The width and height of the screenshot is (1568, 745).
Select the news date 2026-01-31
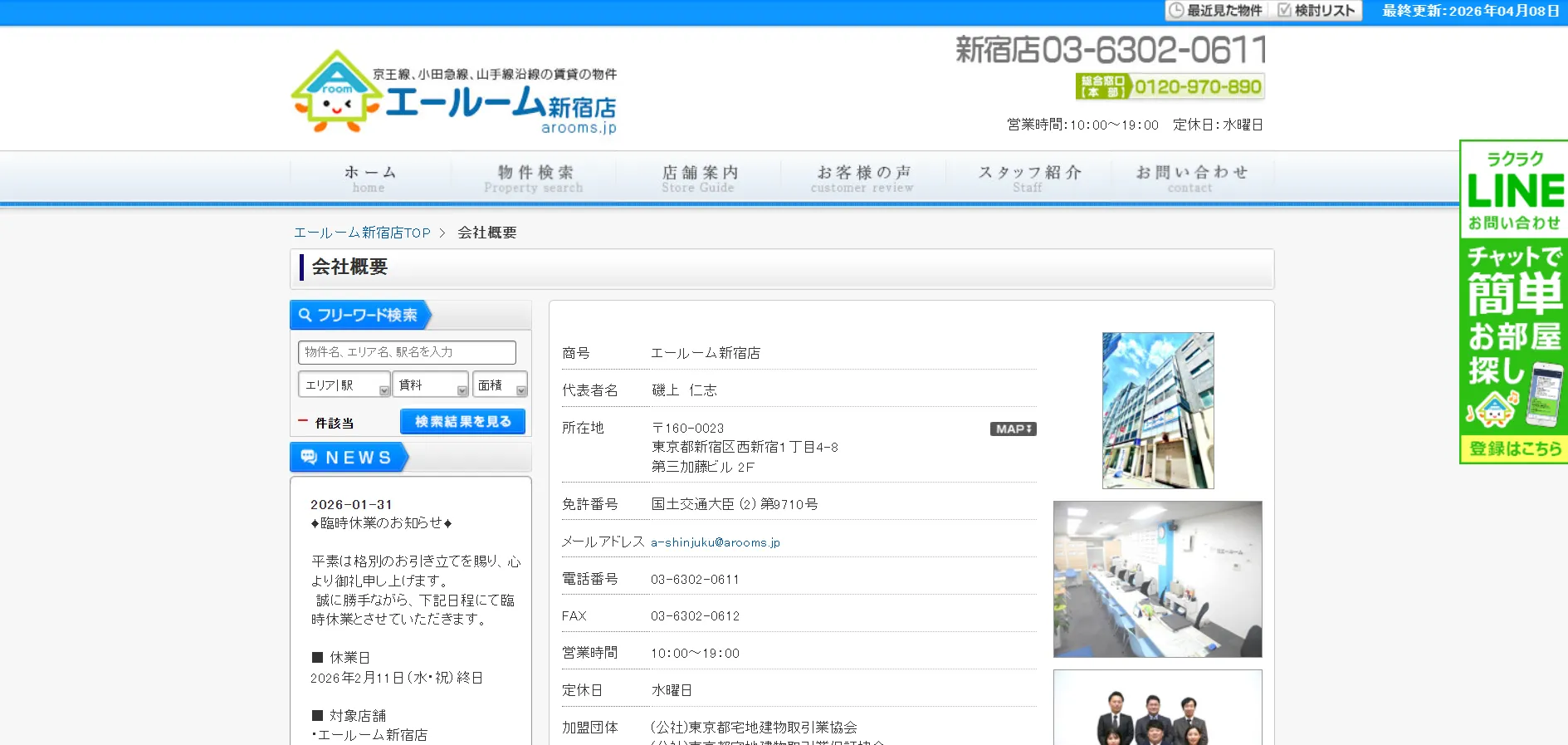pos(351,505)
